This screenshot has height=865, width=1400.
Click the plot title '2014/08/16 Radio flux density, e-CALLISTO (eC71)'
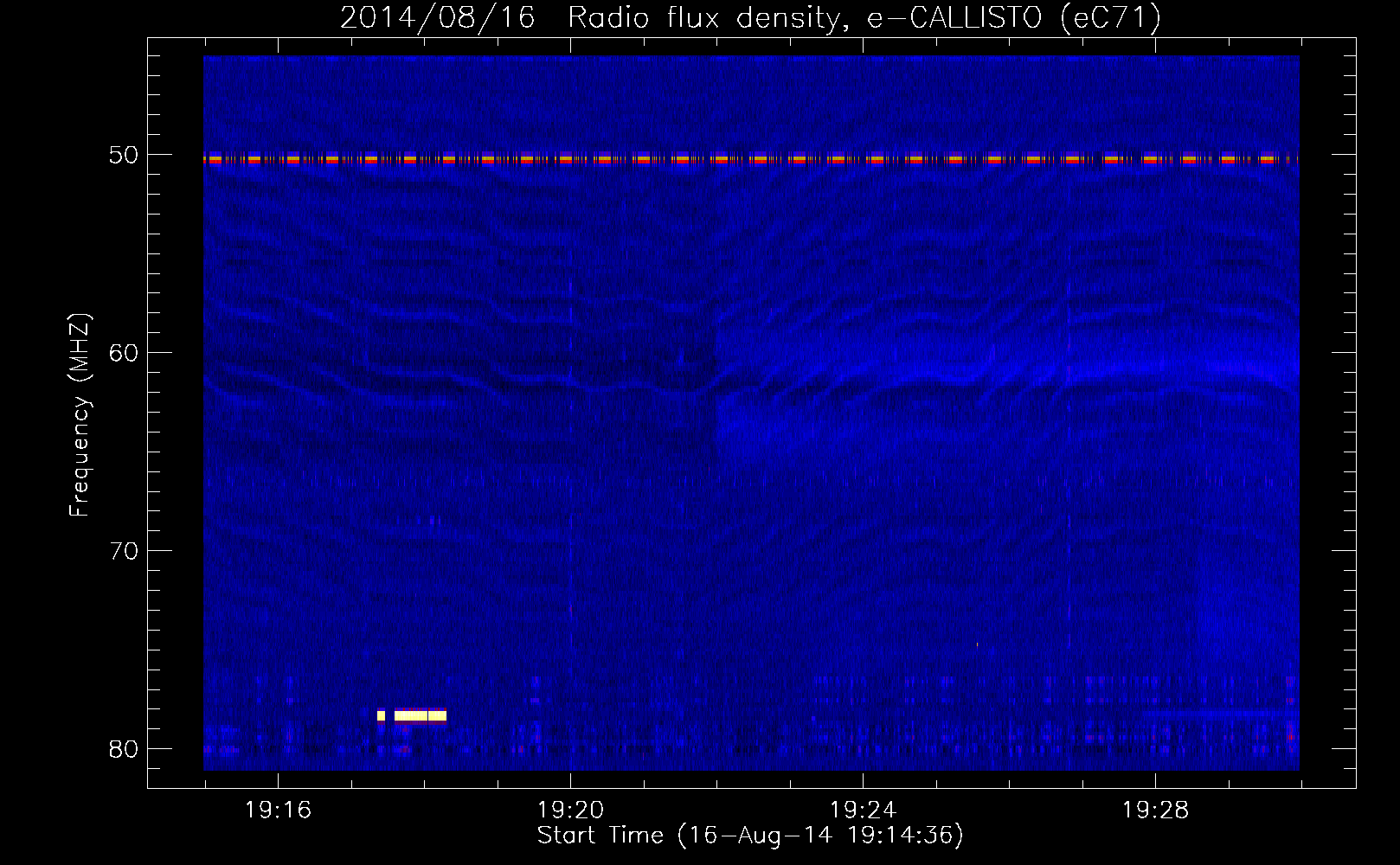click(750, 17)
